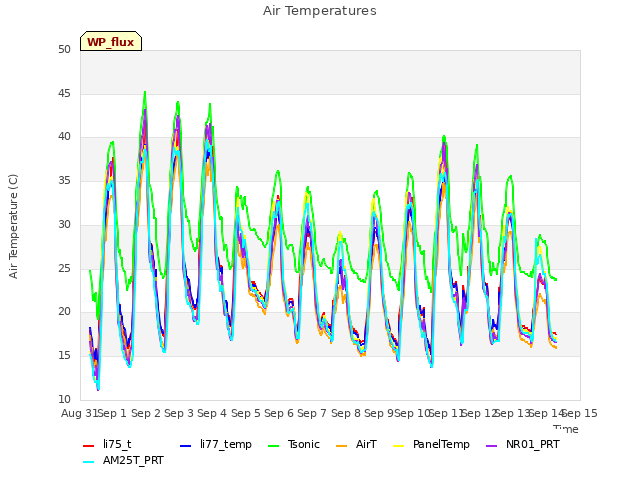Click the Air Temperature (C) axis label
The width and height of the screenshot is (640, 480).
click(x=13, y=226)
